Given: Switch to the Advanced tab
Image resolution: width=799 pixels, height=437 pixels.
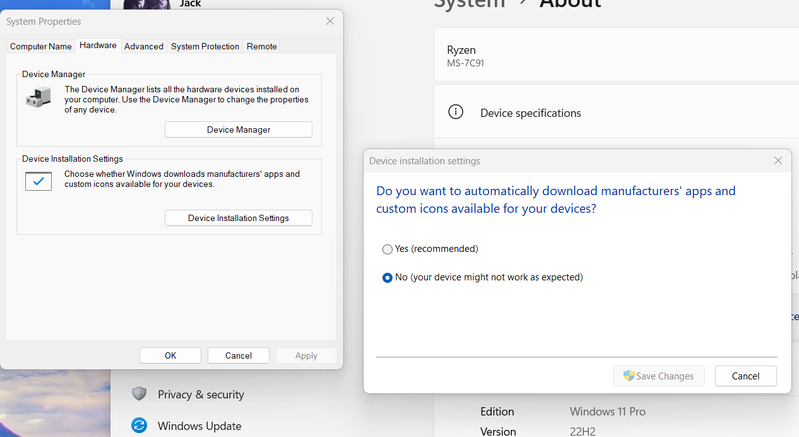Looking at the screenshot, I should [x=144, y=46].
